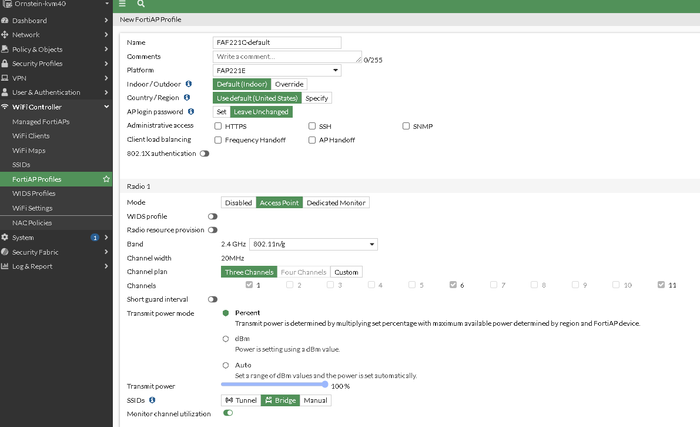Image resolution: width=700 pixels, height=427 pixels.
Task: Expand the Security Profiles chevron
Action: click(106, 63)
